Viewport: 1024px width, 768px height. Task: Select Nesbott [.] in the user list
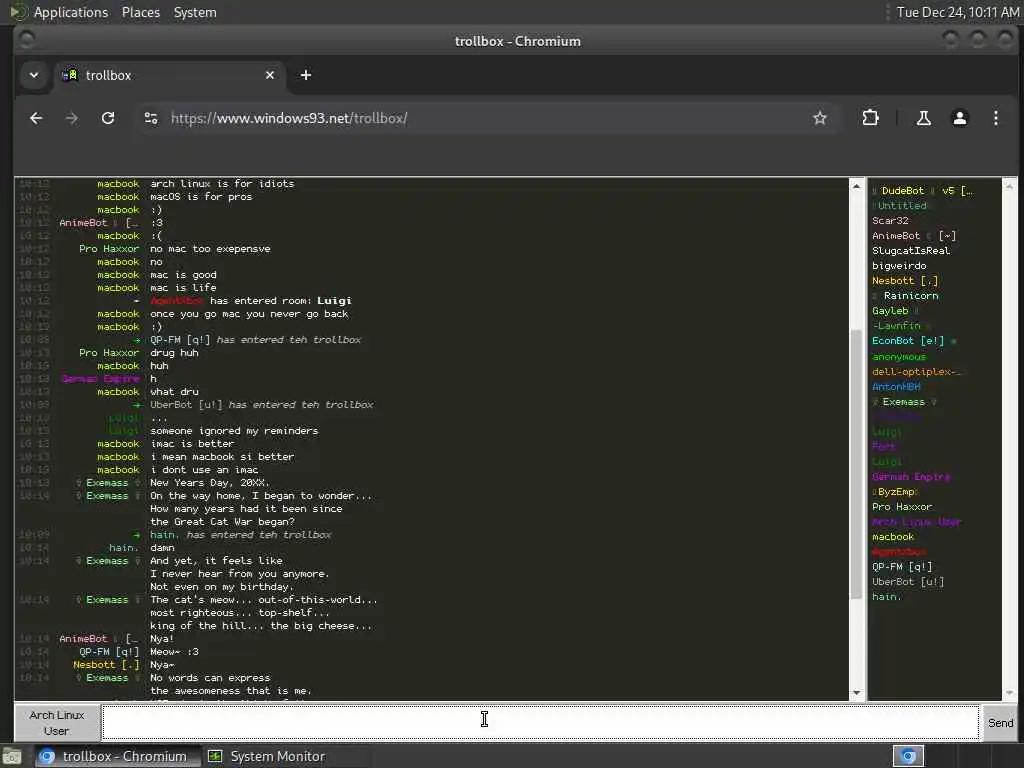[x=905, y=281]
